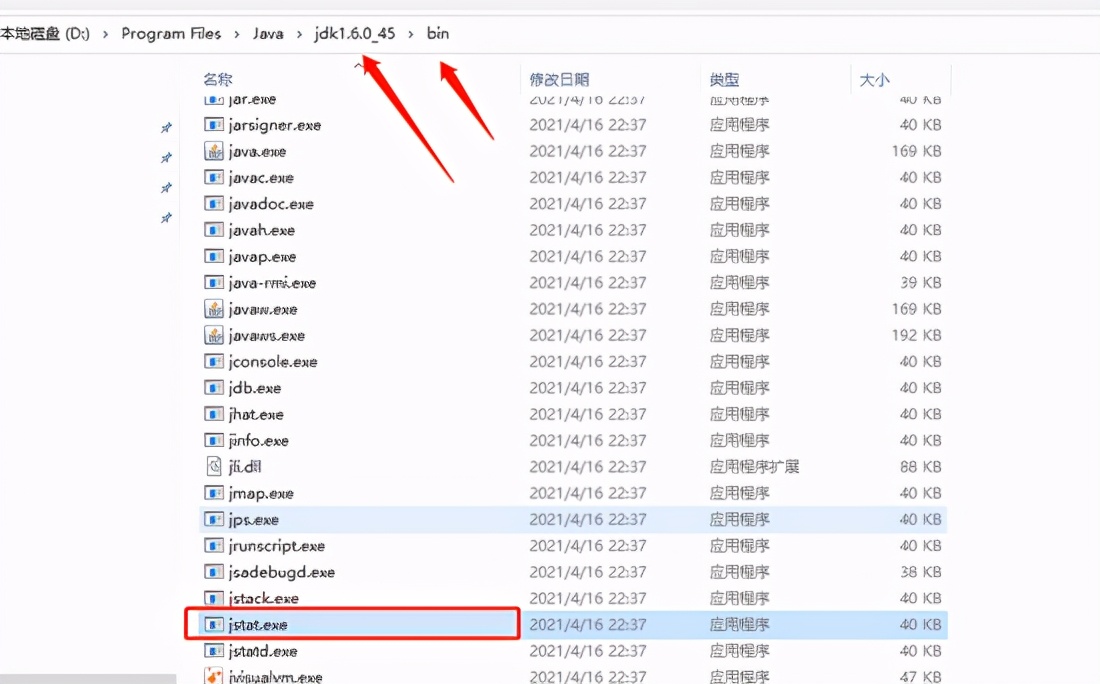This screenshot has width=1100, height=684.
Task: Click the file name javadoc.exe
Action: [271, 204]
